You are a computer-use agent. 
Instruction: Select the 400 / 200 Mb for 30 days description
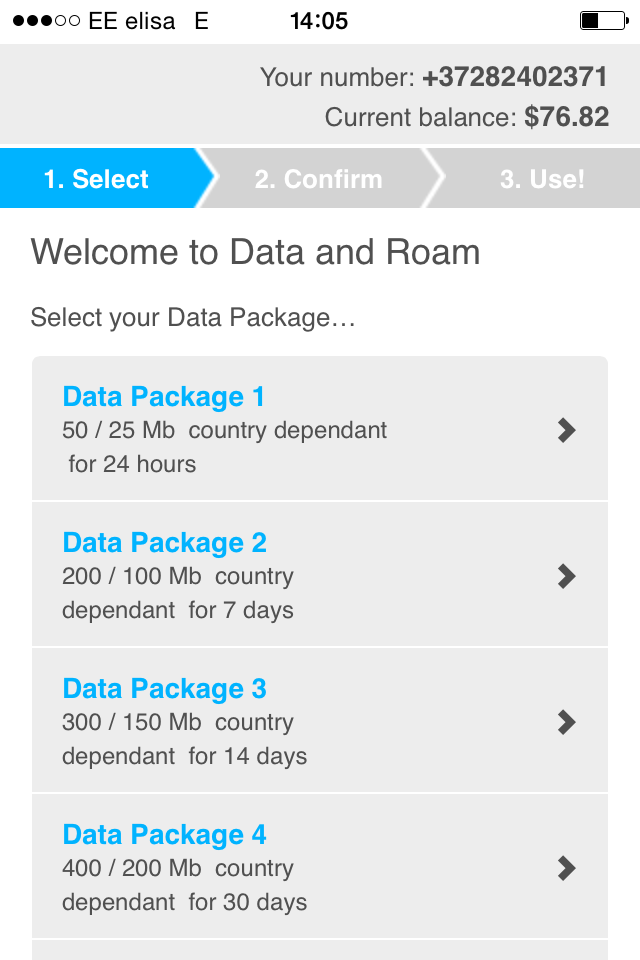[184, 885]
